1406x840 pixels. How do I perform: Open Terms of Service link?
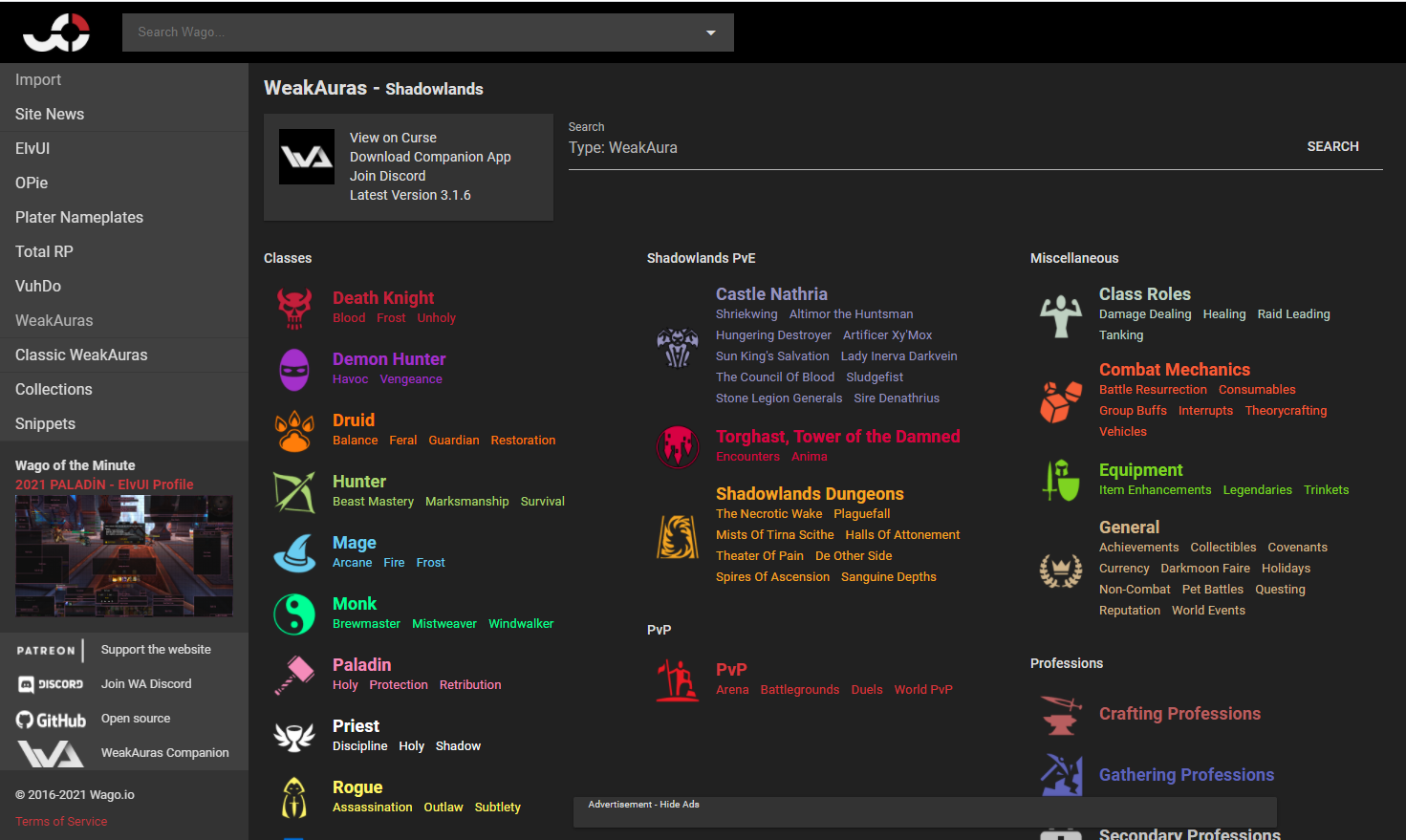click(61, 822)
